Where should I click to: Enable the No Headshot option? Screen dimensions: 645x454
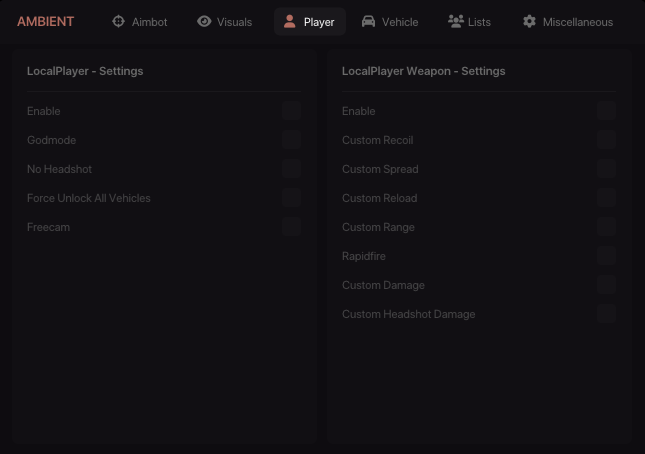click(x=291, y=169)
